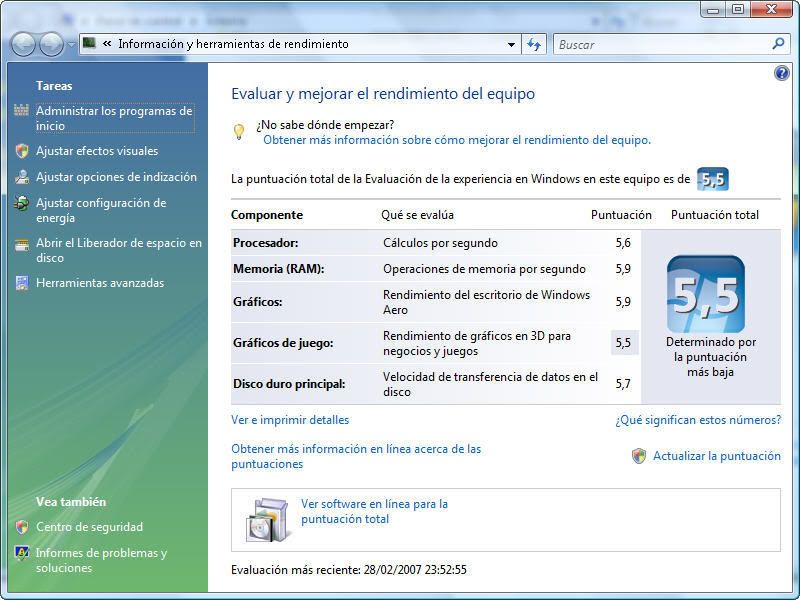The height and width of the screenshot is (600, 800).
Task: Click the software box and CD icon
Action: click(267, 519)
